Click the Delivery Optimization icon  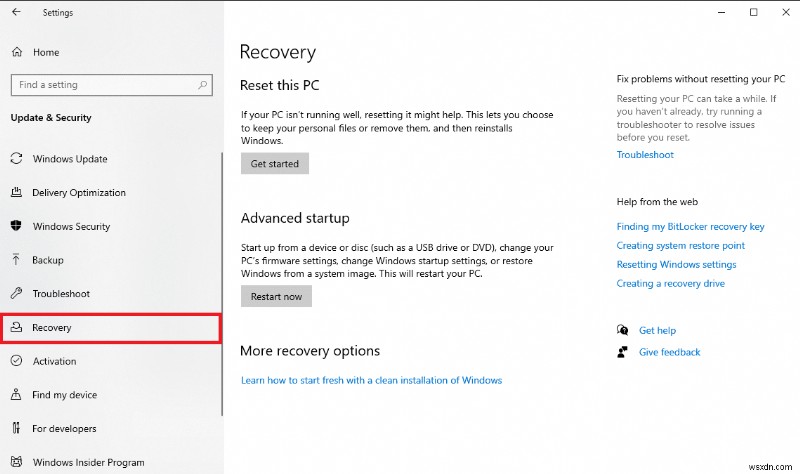pyautogui.click(x=16, y=192)
